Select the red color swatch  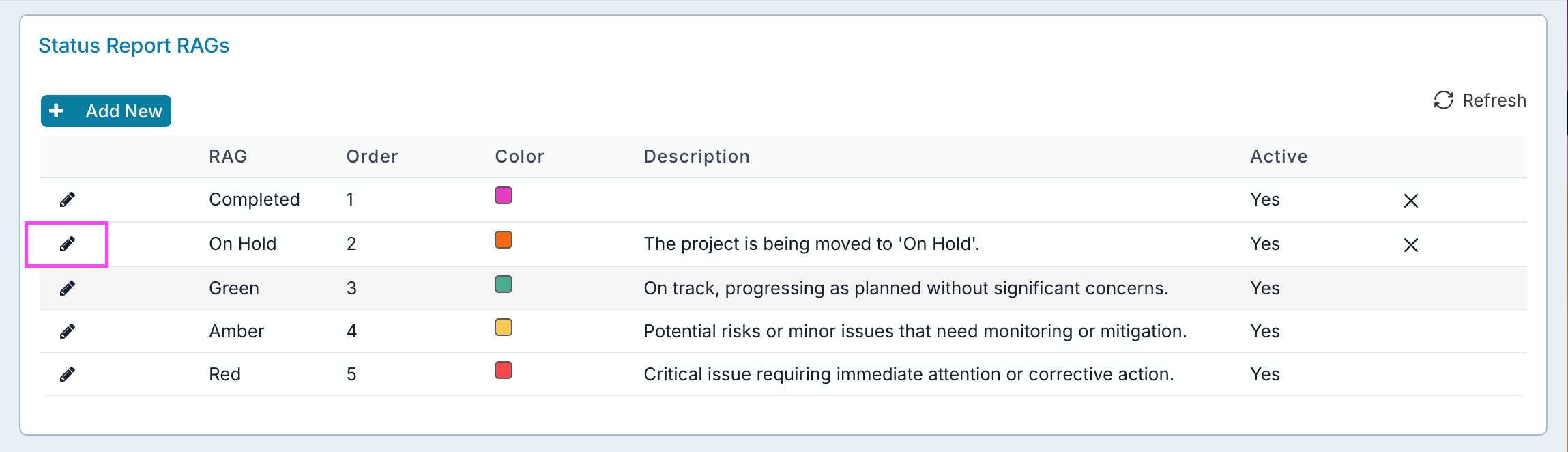coord(504,371)
